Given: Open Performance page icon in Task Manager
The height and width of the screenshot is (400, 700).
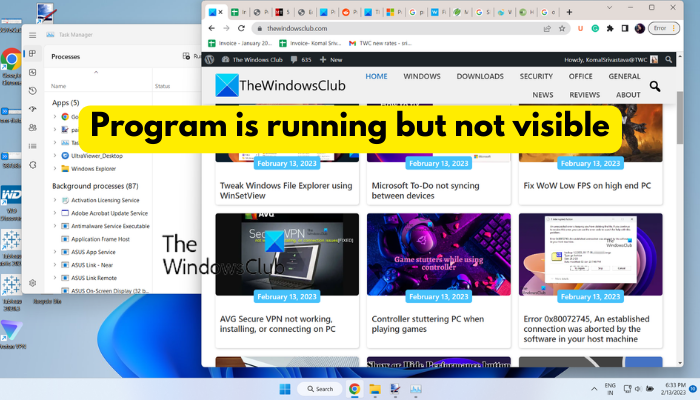Looking at the screenshot, I should pos(33,72).
